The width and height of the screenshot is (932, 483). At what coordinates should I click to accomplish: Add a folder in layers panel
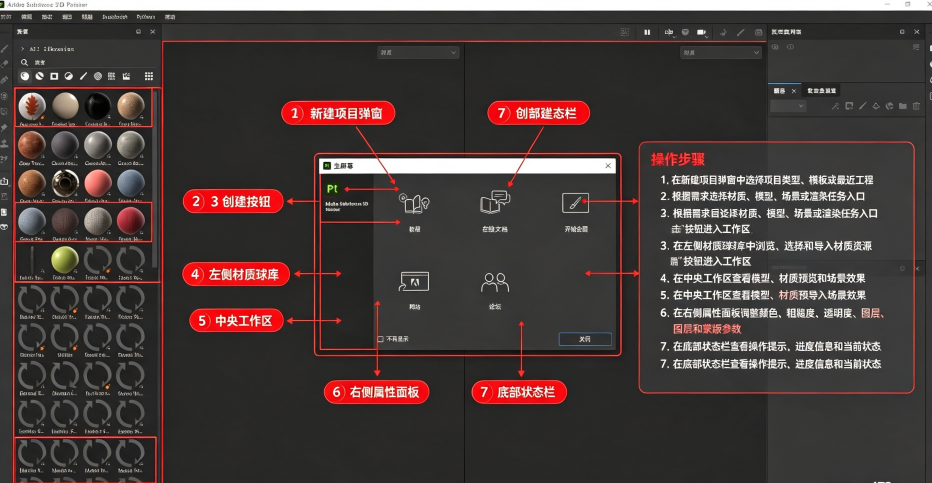[x=903, y=106]
